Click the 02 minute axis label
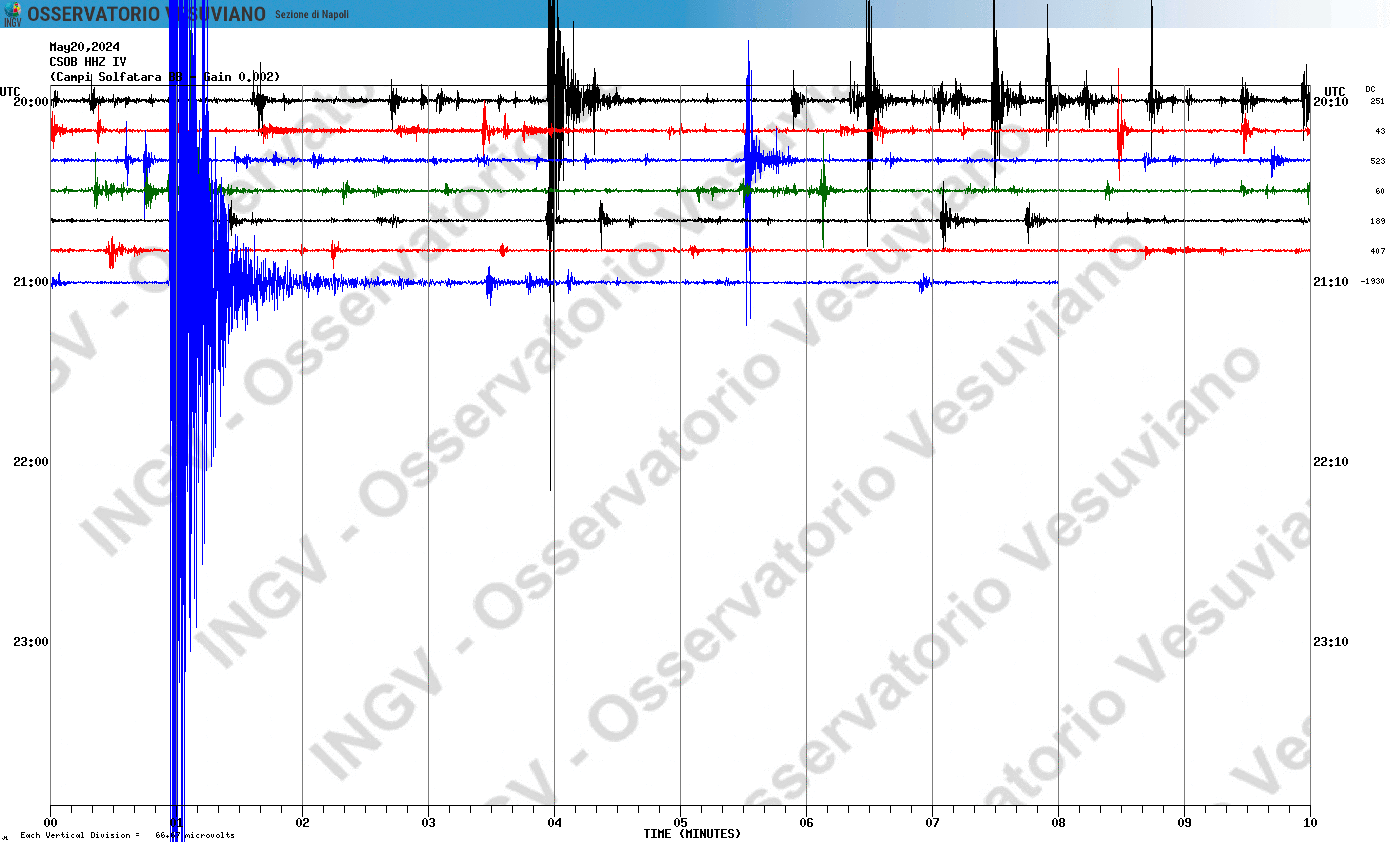 (302, 823)
